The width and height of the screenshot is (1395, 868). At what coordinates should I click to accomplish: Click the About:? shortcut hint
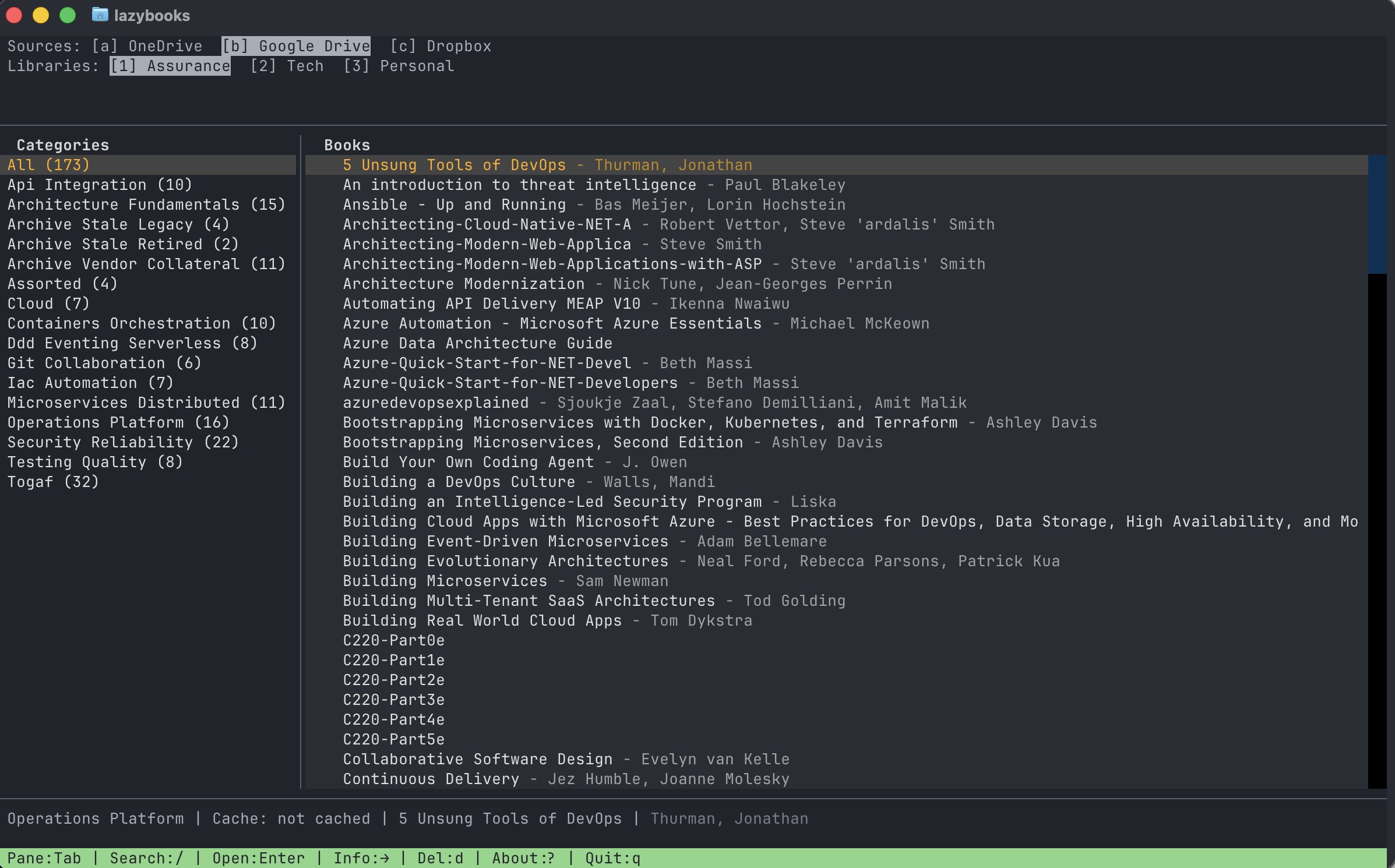click(x=523, y=858)
